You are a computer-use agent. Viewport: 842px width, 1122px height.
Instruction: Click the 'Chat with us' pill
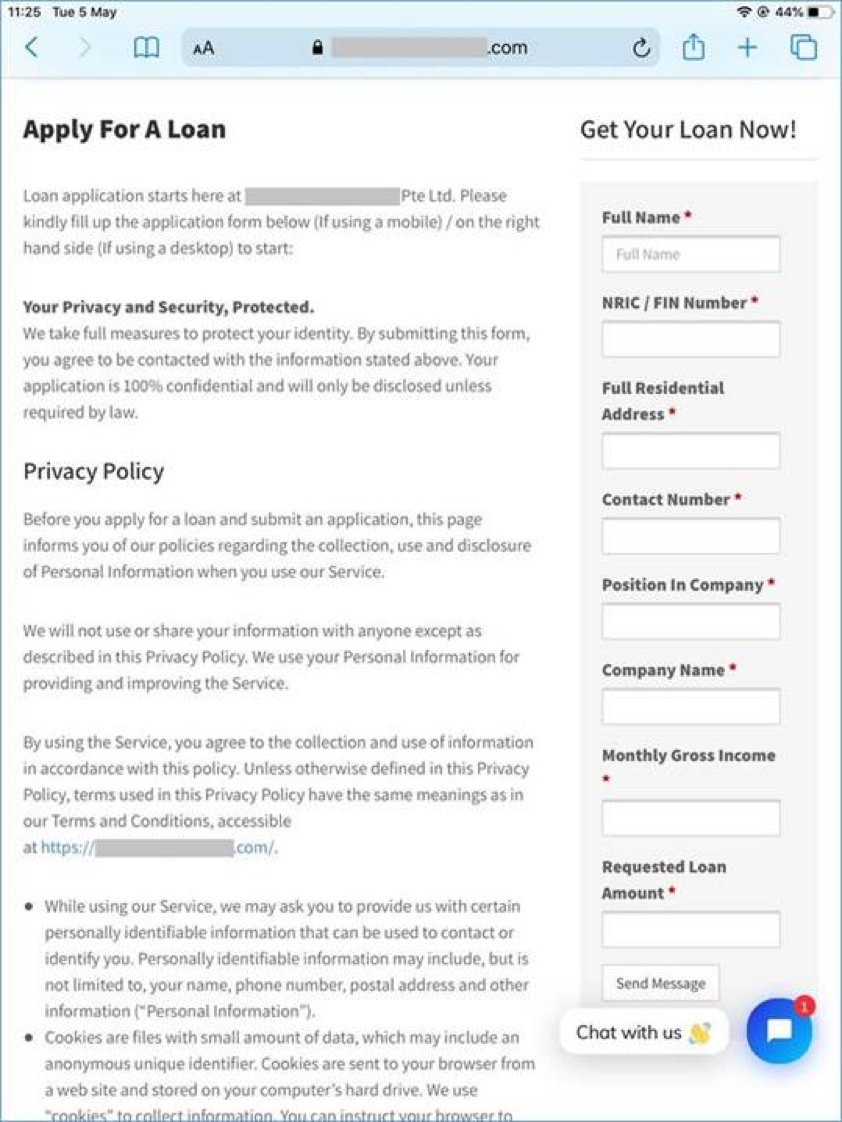643,1031
